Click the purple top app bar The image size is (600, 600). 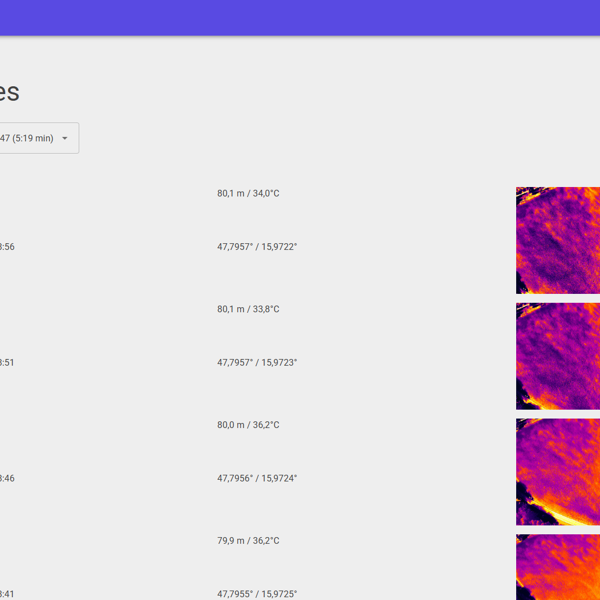(300, 17)
